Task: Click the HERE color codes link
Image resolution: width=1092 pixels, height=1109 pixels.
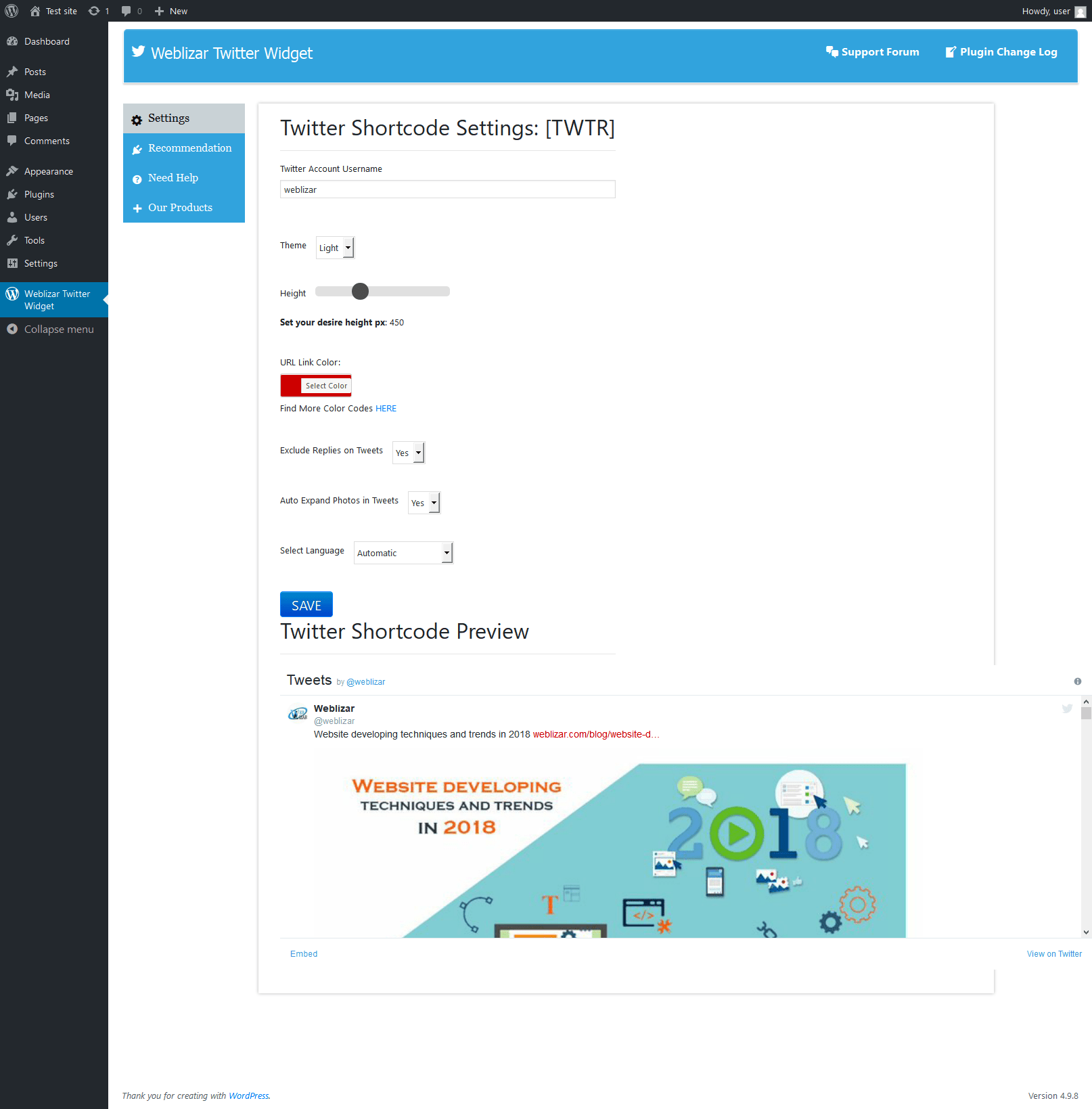Action: (x=386, y=409)
